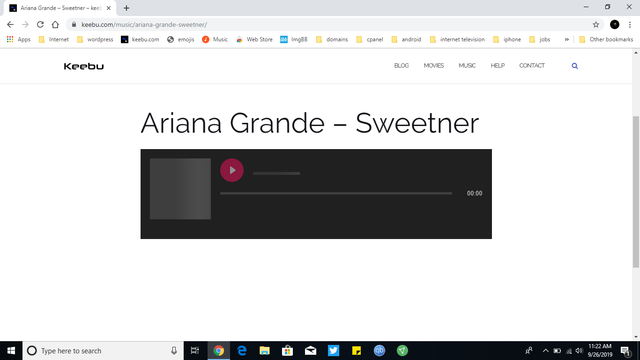The height and width of the screenshot is (360, 640).
Task: Launch Microsoft Edge from the taskbar
Action: tap(242, 351)
